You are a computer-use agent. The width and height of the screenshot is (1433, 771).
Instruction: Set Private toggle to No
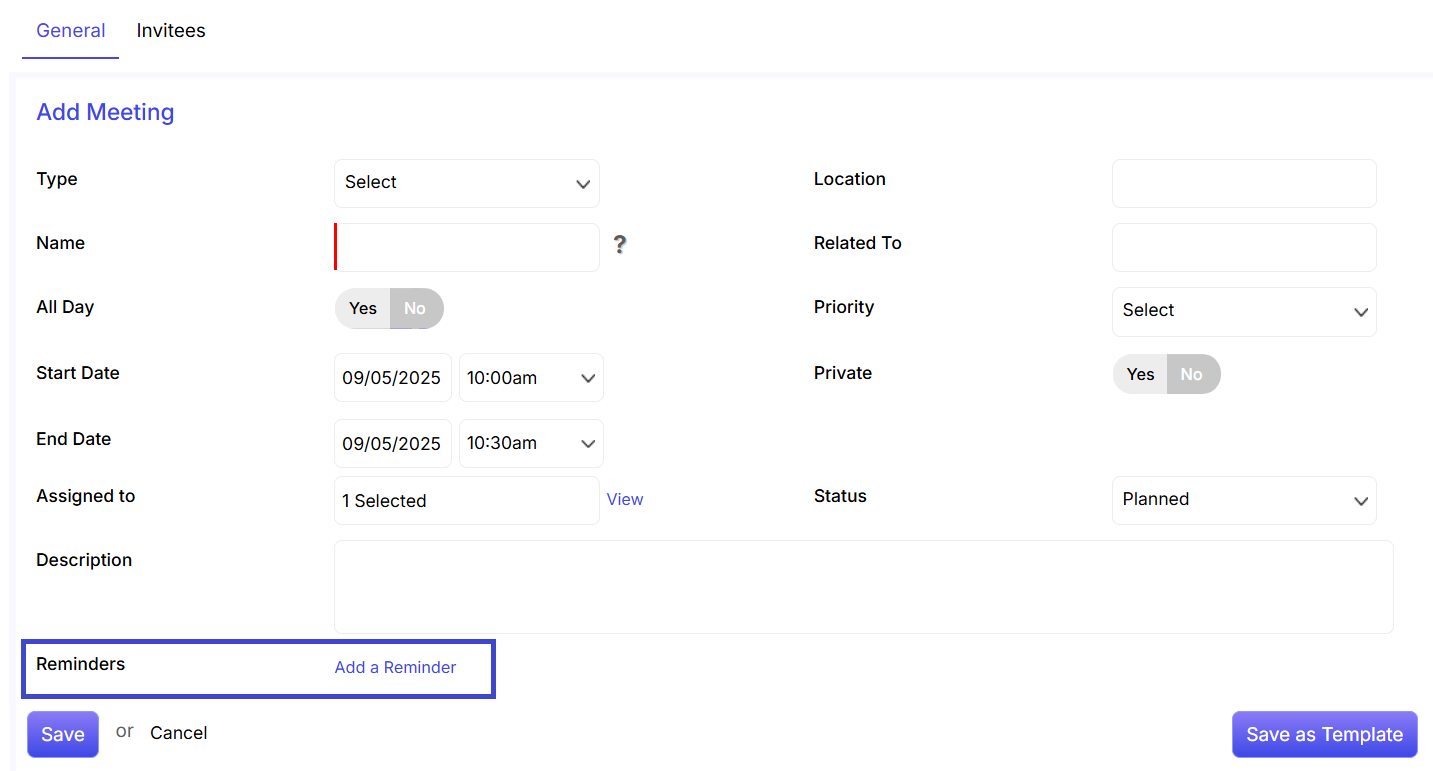(1192, 374)
